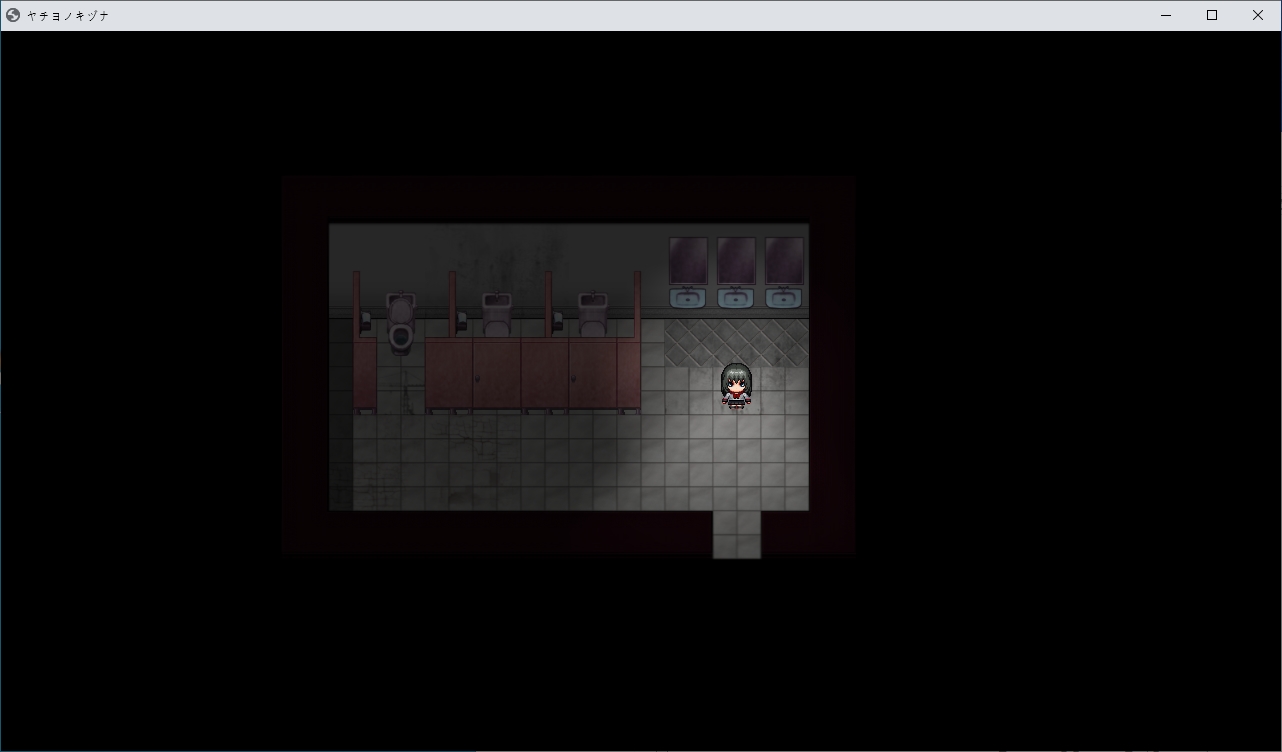Click the leftmost mirror on the wall
This screenshot has height=752, width=1282.
click(x=688, y=261)
